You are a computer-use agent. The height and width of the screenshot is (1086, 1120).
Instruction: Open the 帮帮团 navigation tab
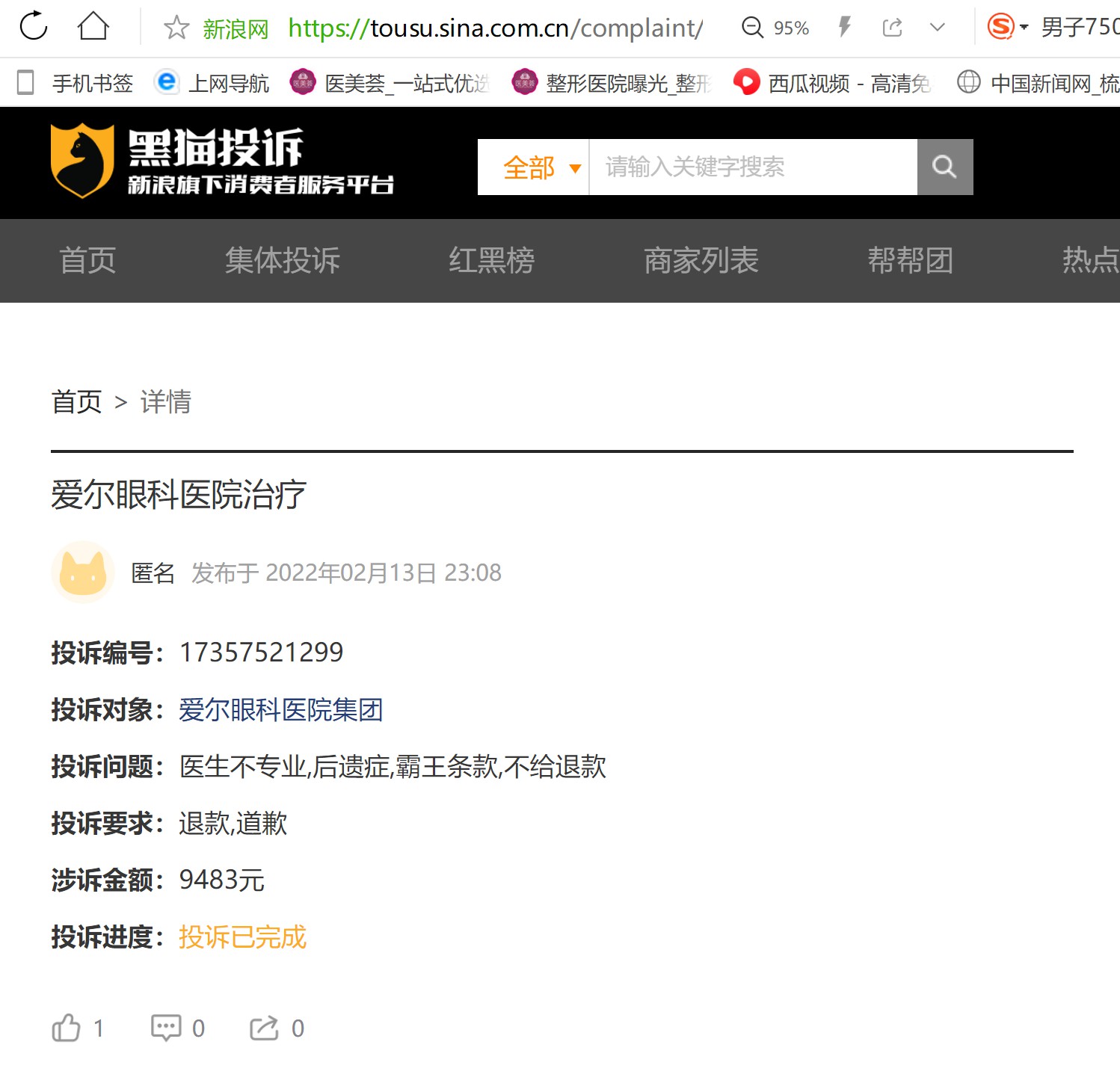[910, 261]
